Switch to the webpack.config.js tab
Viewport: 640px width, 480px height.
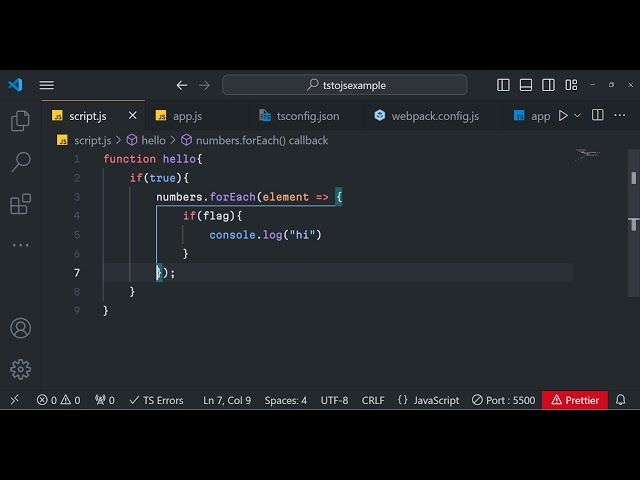coord(434,116)
